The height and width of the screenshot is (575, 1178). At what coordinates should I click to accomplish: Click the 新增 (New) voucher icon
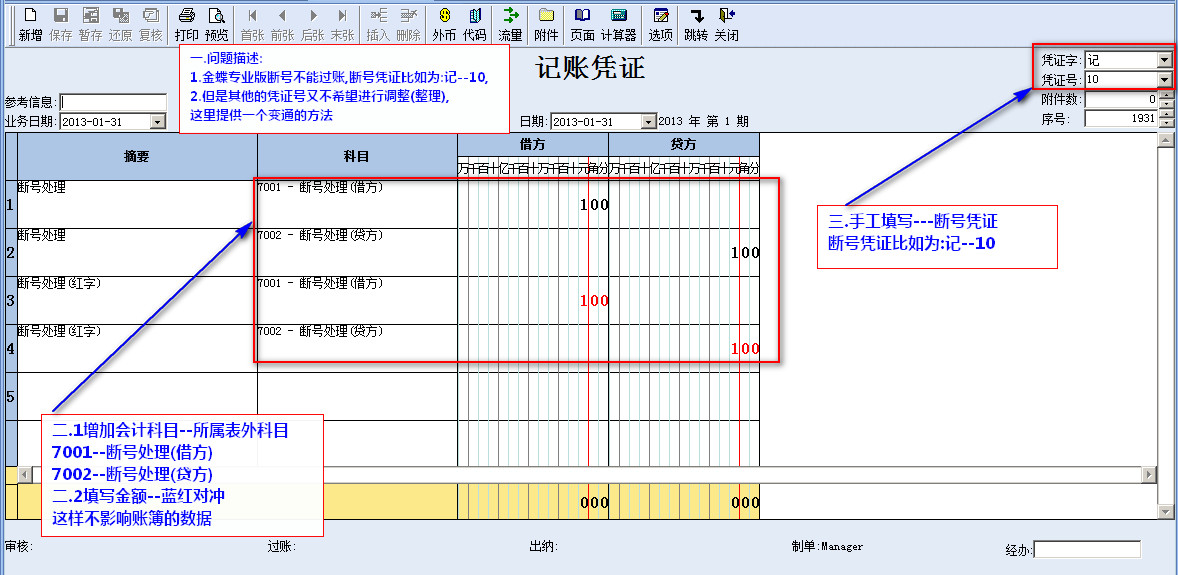coord(30,24)
